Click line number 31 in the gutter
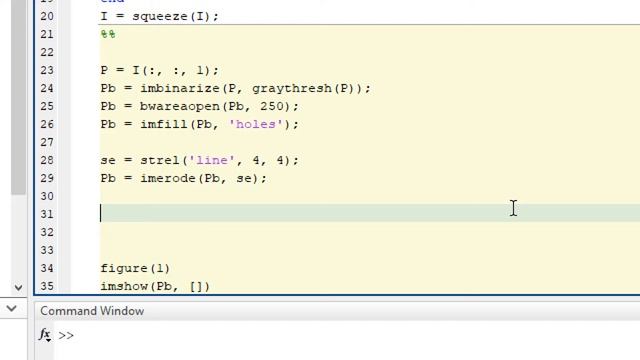The image size is (640, 360). click(x=47, y=214)
